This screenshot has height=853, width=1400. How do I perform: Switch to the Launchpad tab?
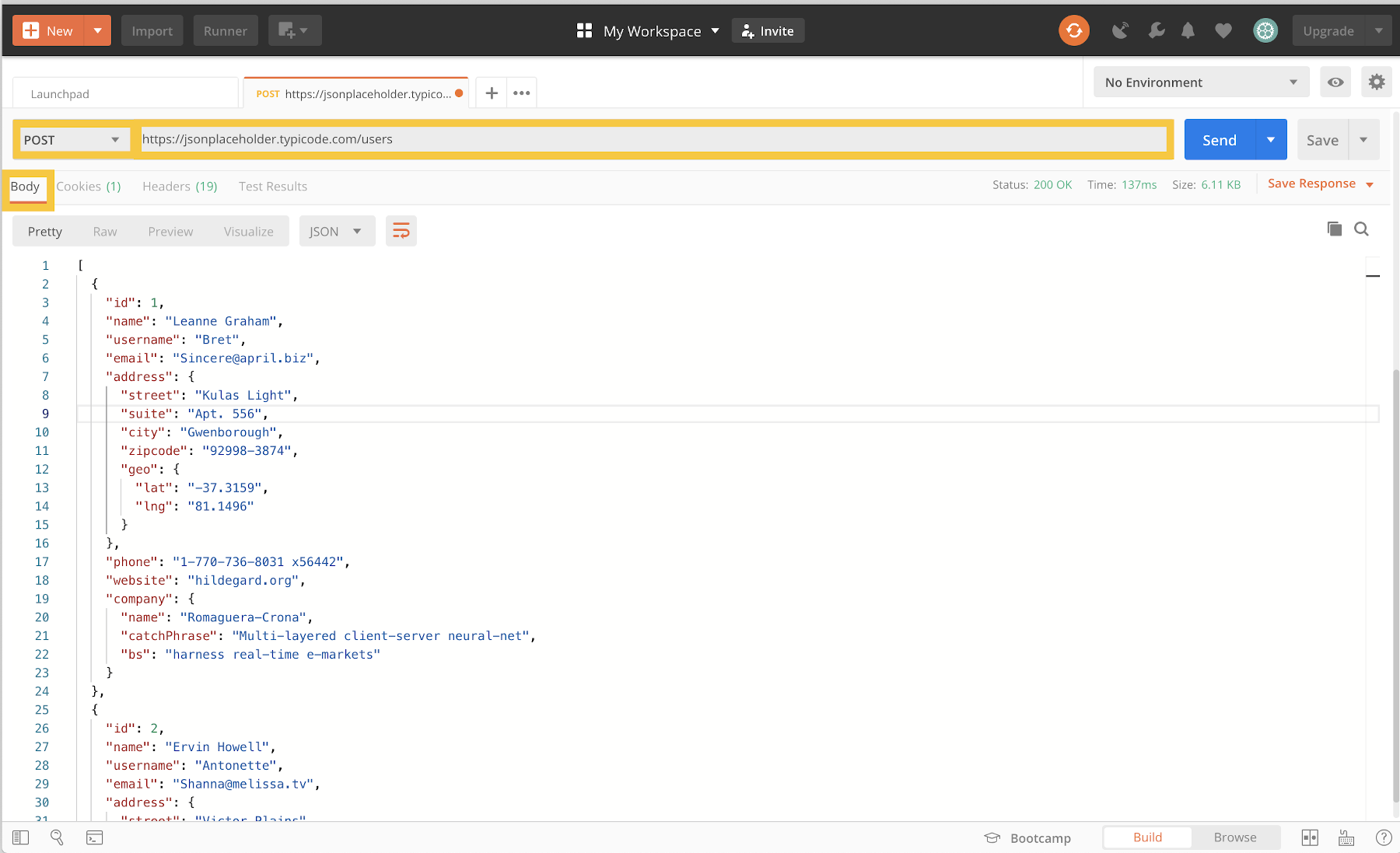click(125, 93)
